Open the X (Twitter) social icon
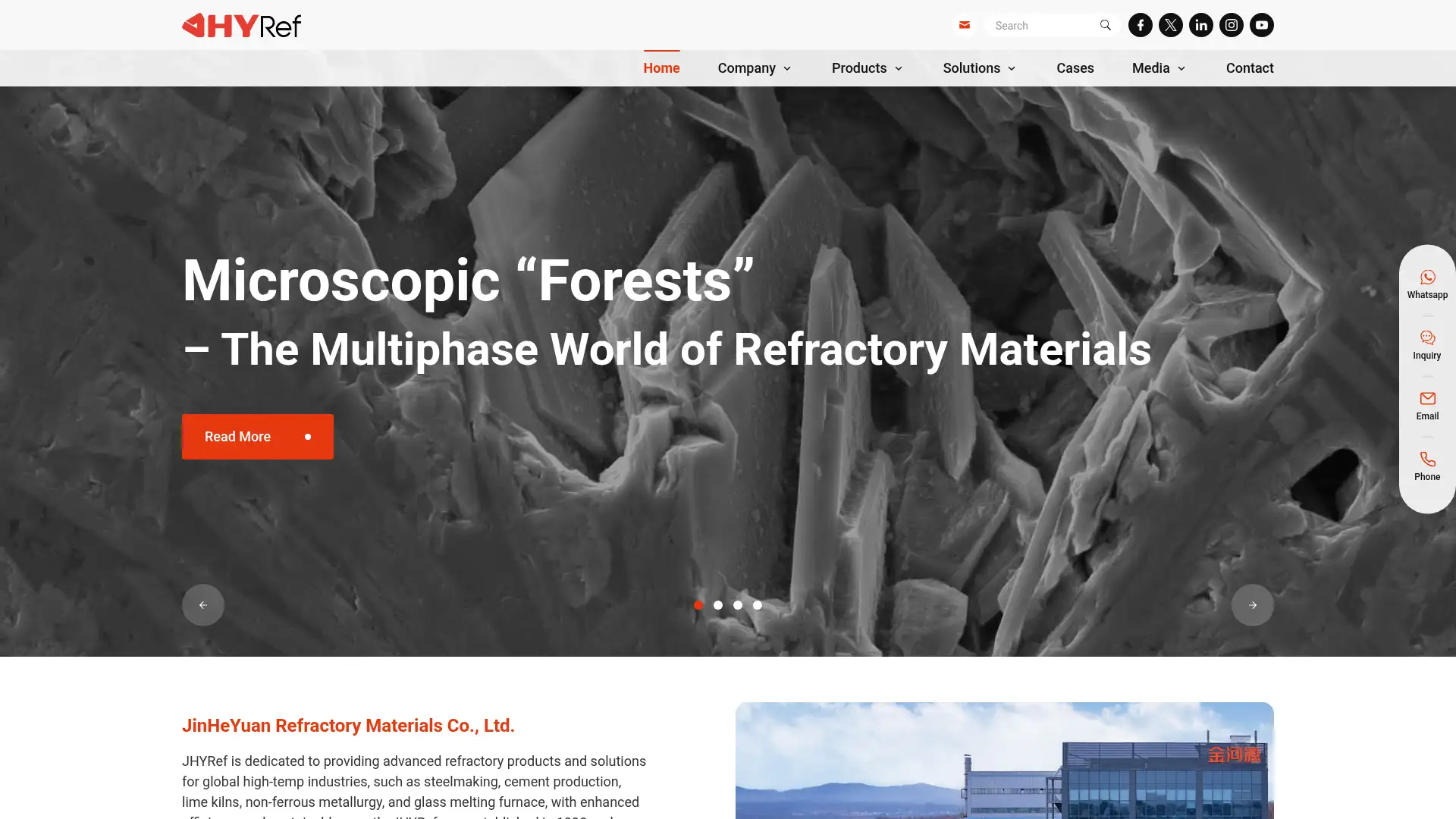 1170,25
